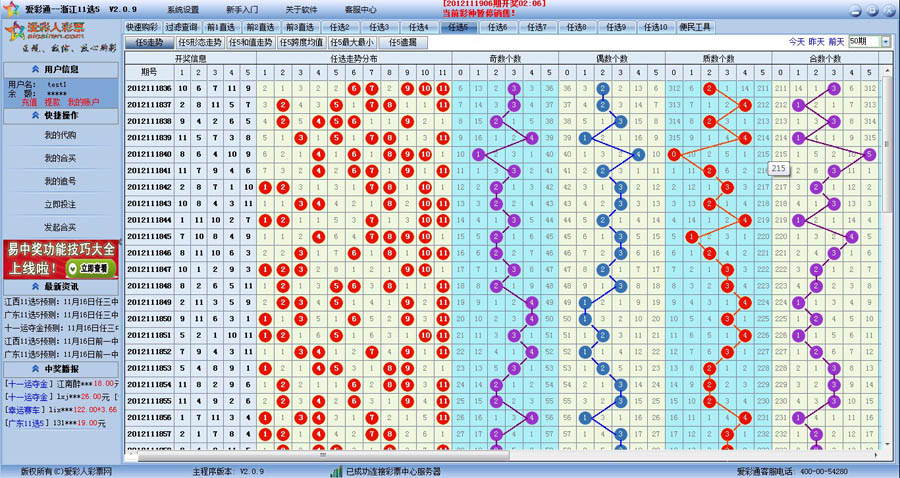Show 前天 results link
The width and height of the screenshot is (900, 478).
click(x=836, y=42)
